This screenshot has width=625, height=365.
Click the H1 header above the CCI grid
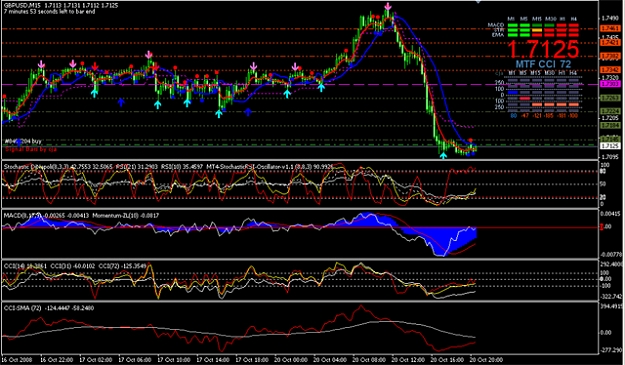coord(562,73)
